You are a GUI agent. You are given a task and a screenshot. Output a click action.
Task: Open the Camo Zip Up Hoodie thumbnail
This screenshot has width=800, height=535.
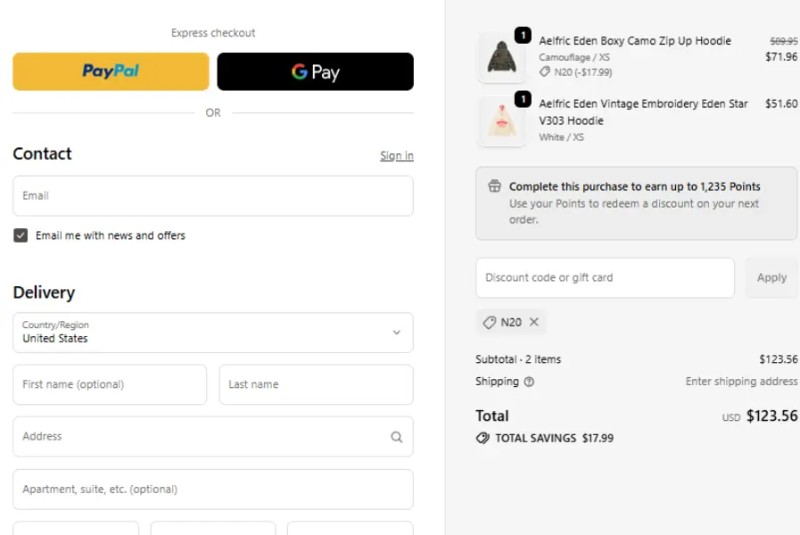[502, 57]
